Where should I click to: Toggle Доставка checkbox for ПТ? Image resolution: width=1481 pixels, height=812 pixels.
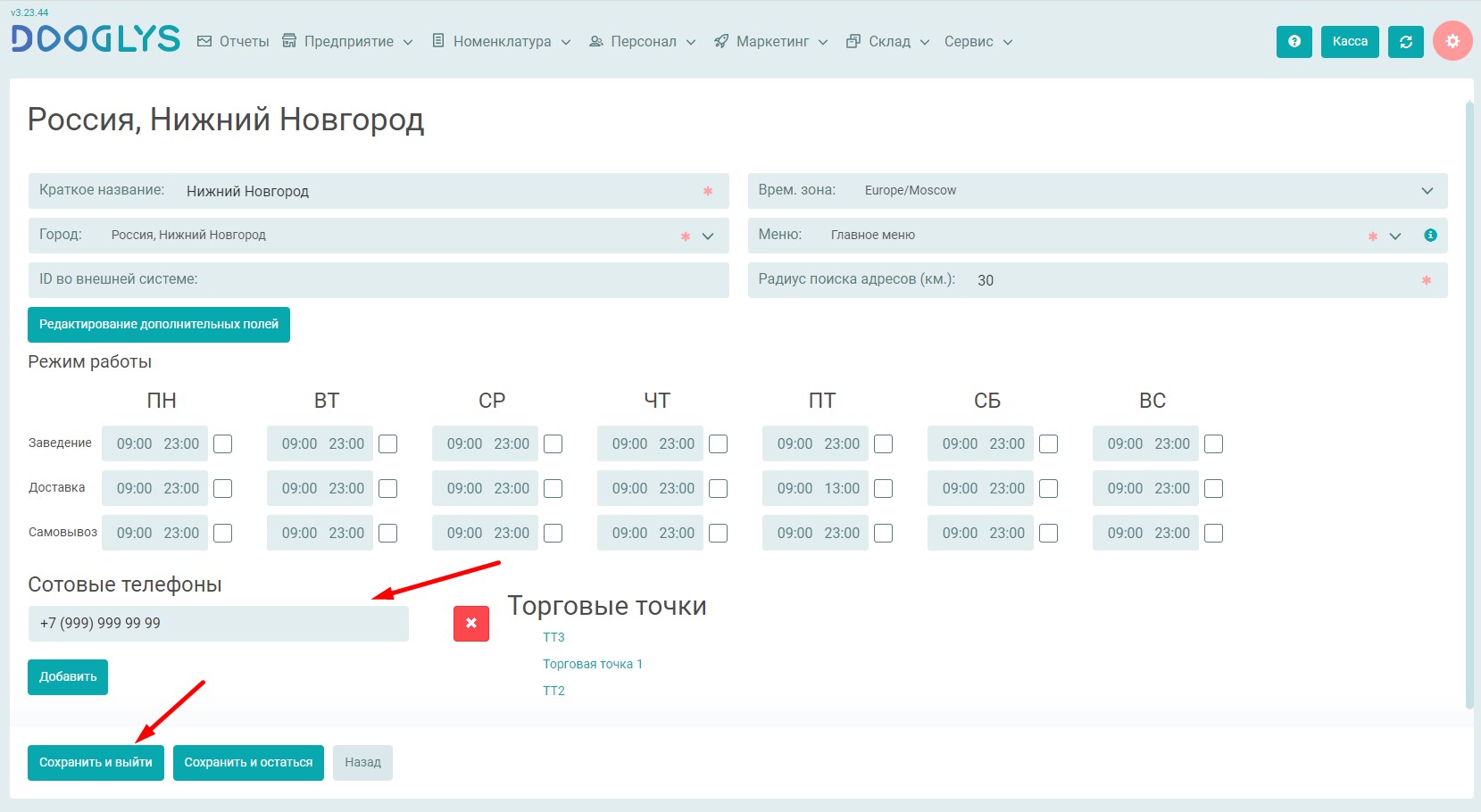point(884,488)
